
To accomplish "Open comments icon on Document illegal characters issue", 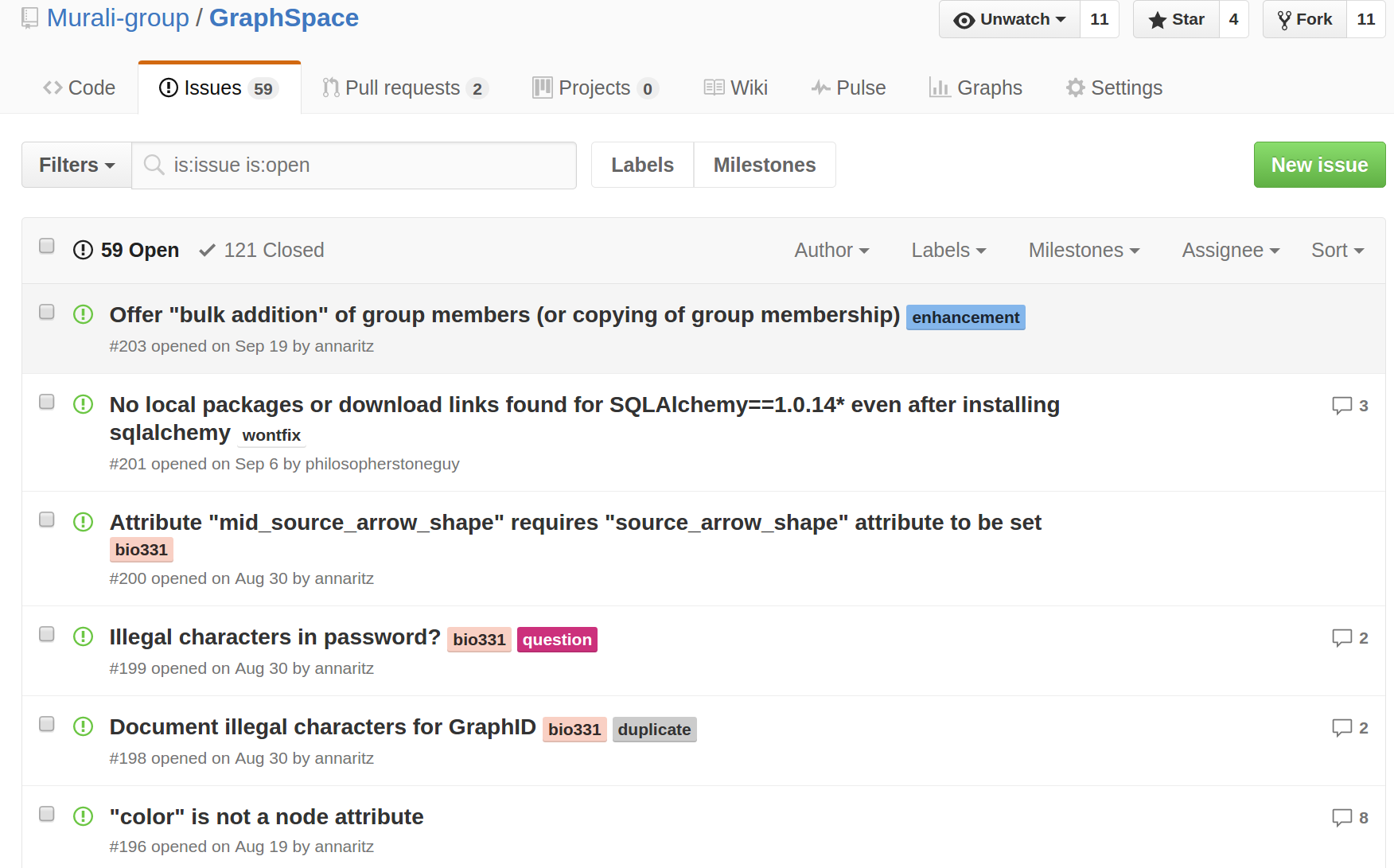I will click(1342, 728).
